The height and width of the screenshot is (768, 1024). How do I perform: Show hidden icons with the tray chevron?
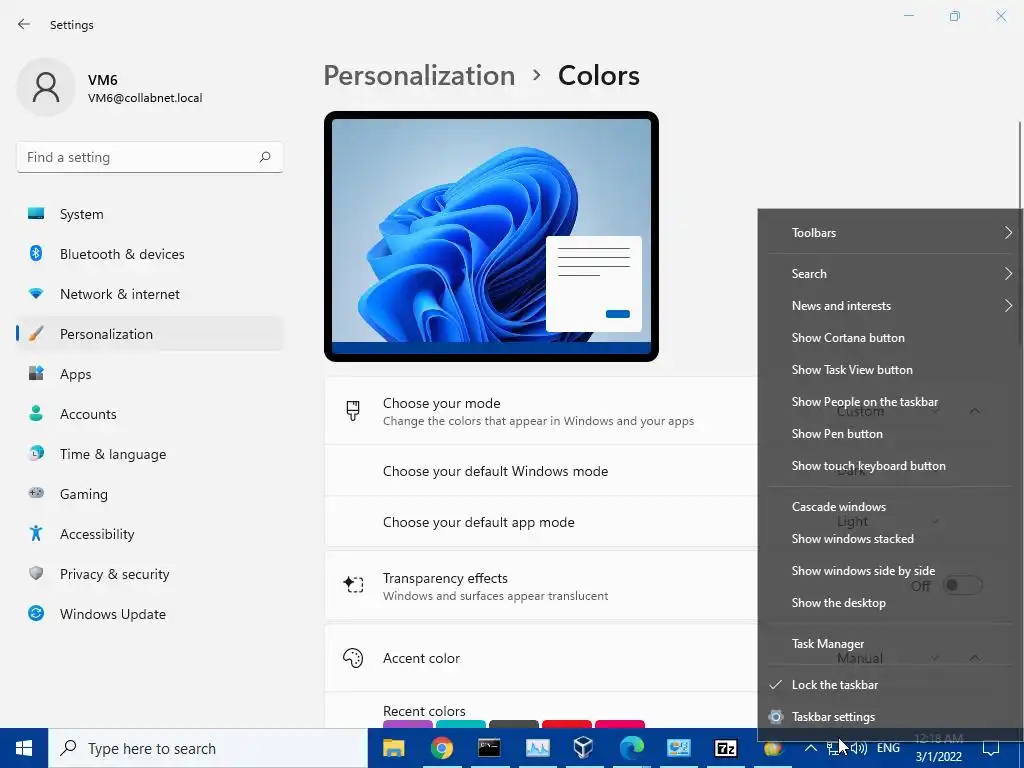click(810, 748)
